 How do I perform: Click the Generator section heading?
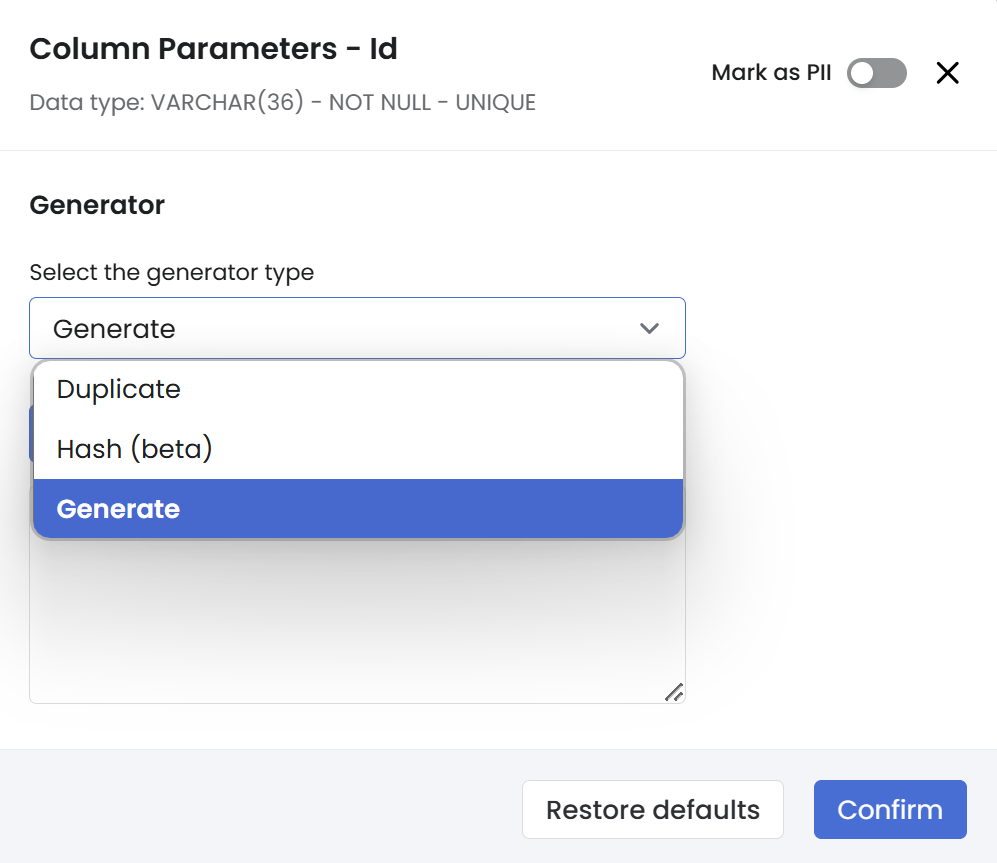click(97, 205)
